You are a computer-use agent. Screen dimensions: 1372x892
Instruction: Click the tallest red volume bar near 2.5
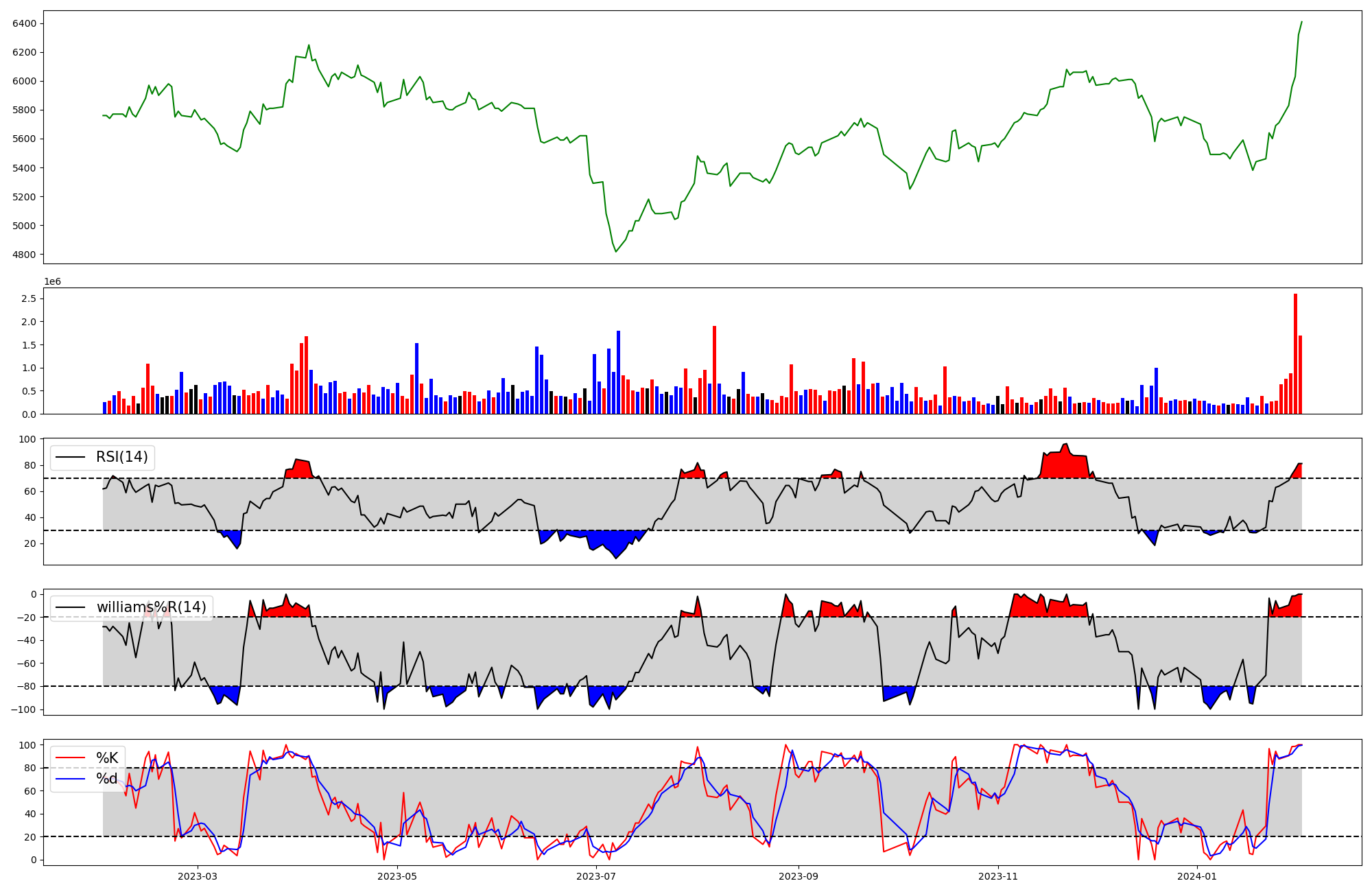(1295, 353)
